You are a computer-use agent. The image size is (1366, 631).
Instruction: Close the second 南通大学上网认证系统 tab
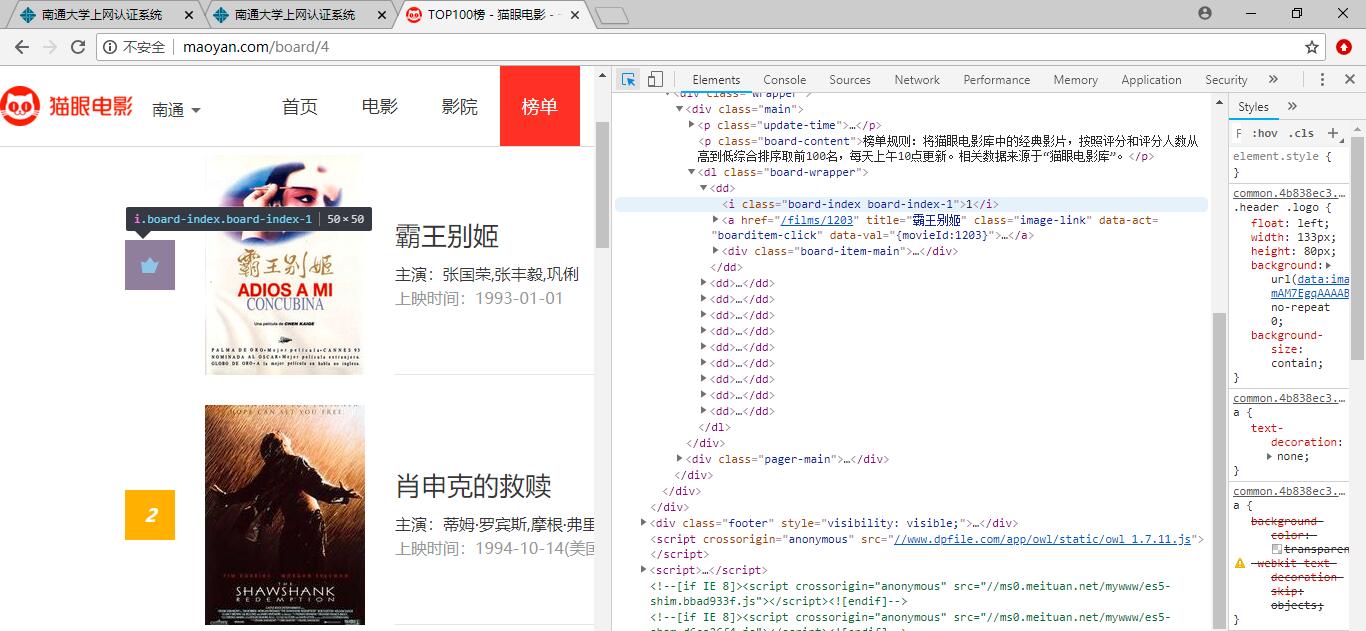tap(382, 15)
